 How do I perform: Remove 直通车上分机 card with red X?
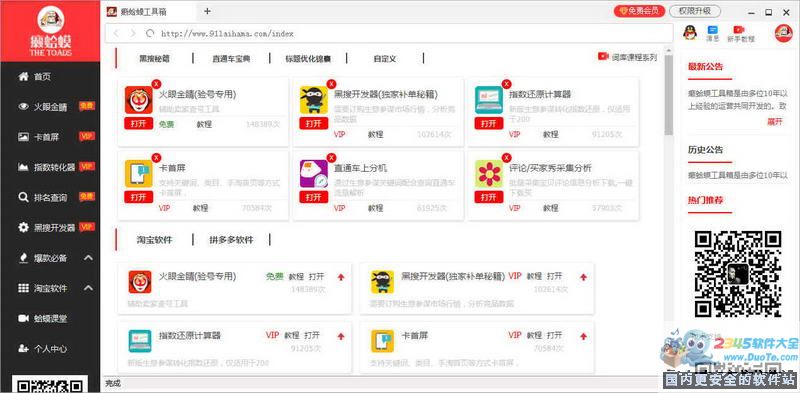click(x=332, y=158)
